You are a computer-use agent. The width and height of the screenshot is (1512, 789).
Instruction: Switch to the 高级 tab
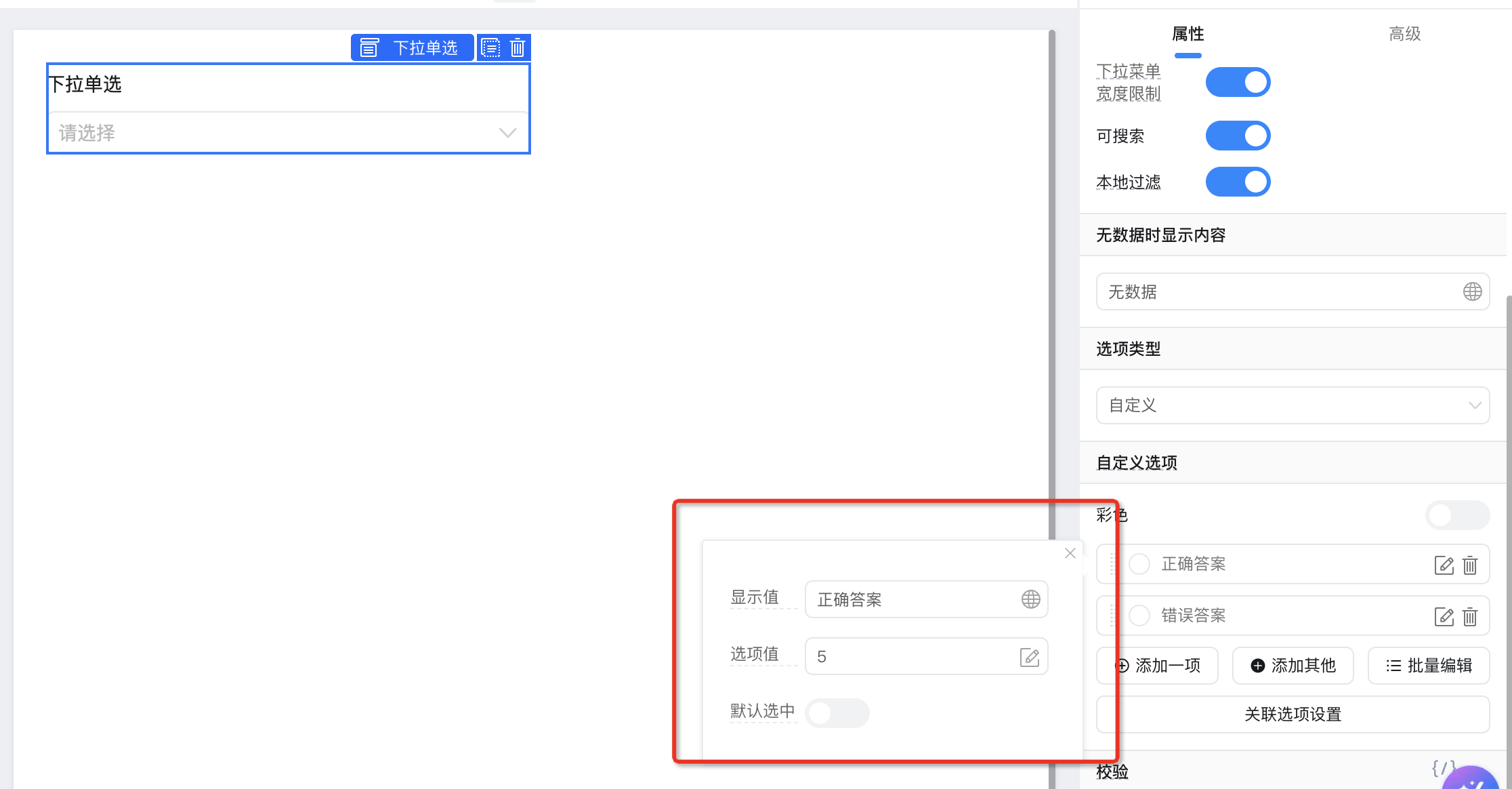[1404, 34]
